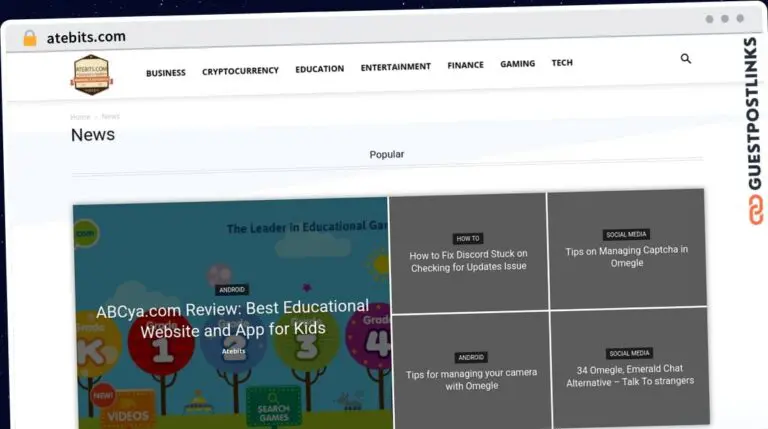This screenshot has height=429, width=768.
Task: Open the Tech menu item
Action: 562,63
